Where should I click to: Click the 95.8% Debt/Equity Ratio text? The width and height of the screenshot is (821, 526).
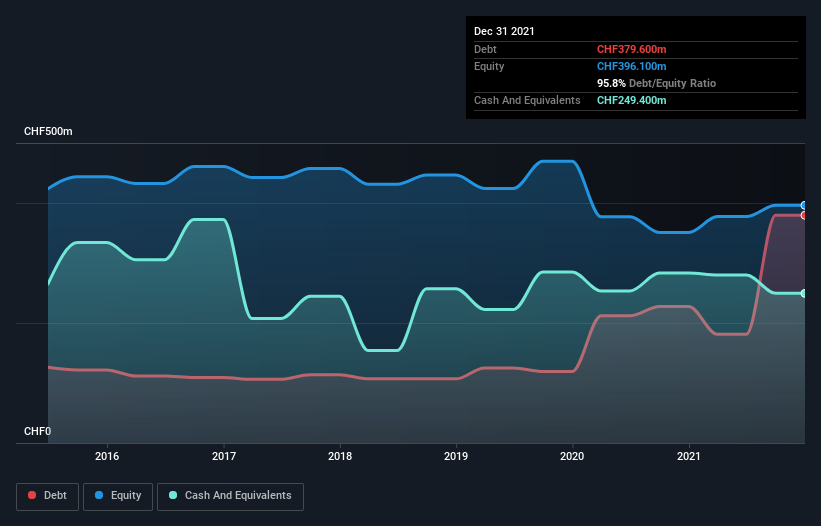pyautogui.click(x=657, y=83)
